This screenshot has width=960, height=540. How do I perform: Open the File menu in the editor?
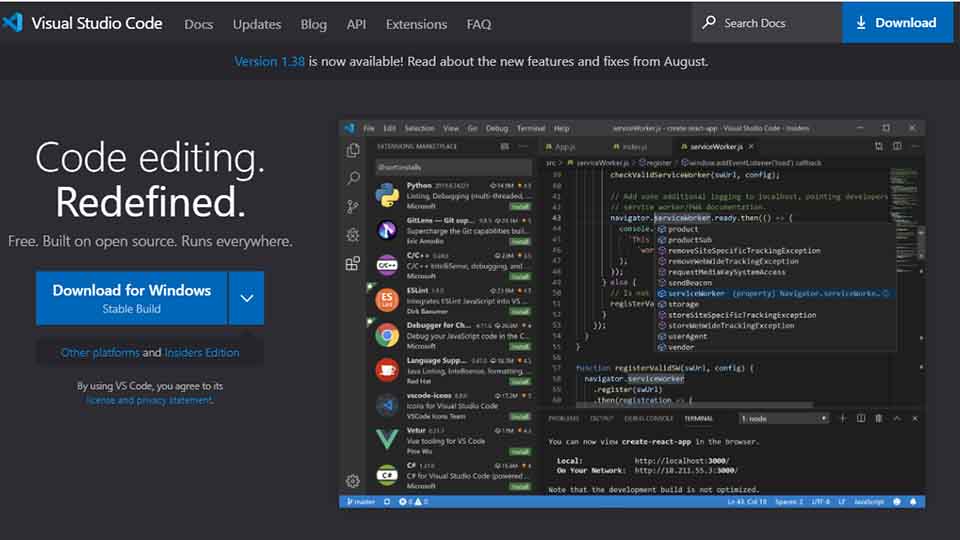pyautogui.click(x=369, y=129)
